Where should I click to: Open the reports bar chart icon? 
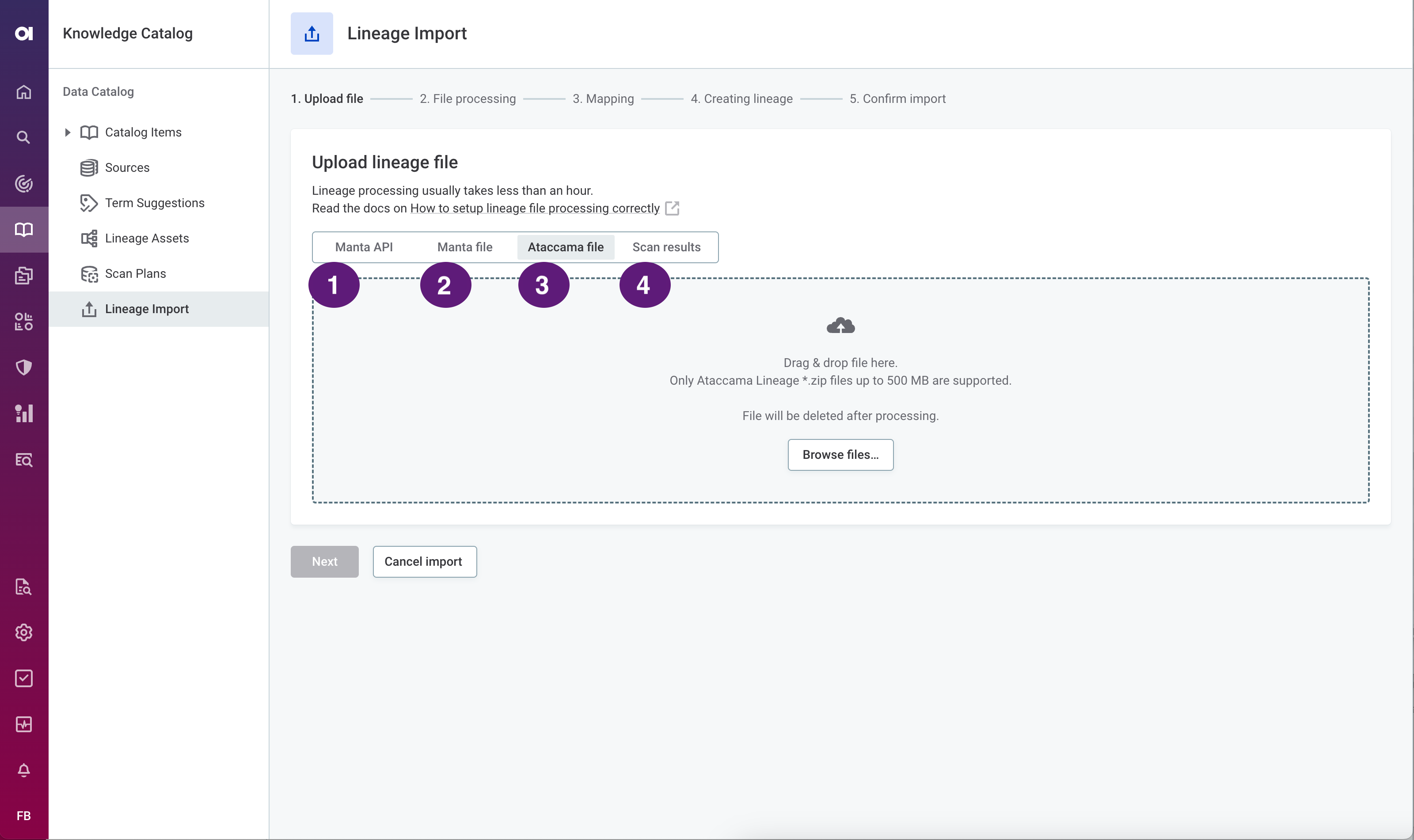pyautogui.click(x=24, y=414)
